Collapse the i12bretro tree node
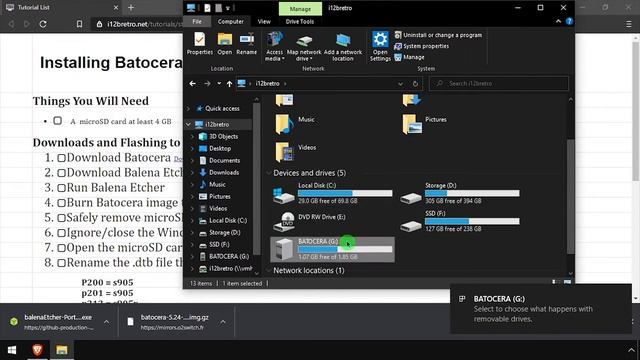 [x=188, y=124]
